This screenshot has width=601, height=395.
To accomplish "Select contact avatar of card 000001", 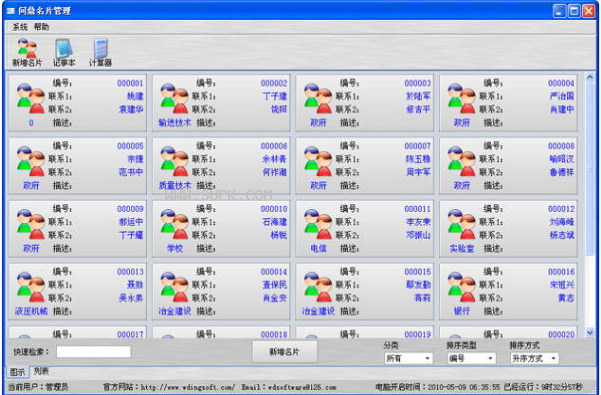I will coord(31,98).
